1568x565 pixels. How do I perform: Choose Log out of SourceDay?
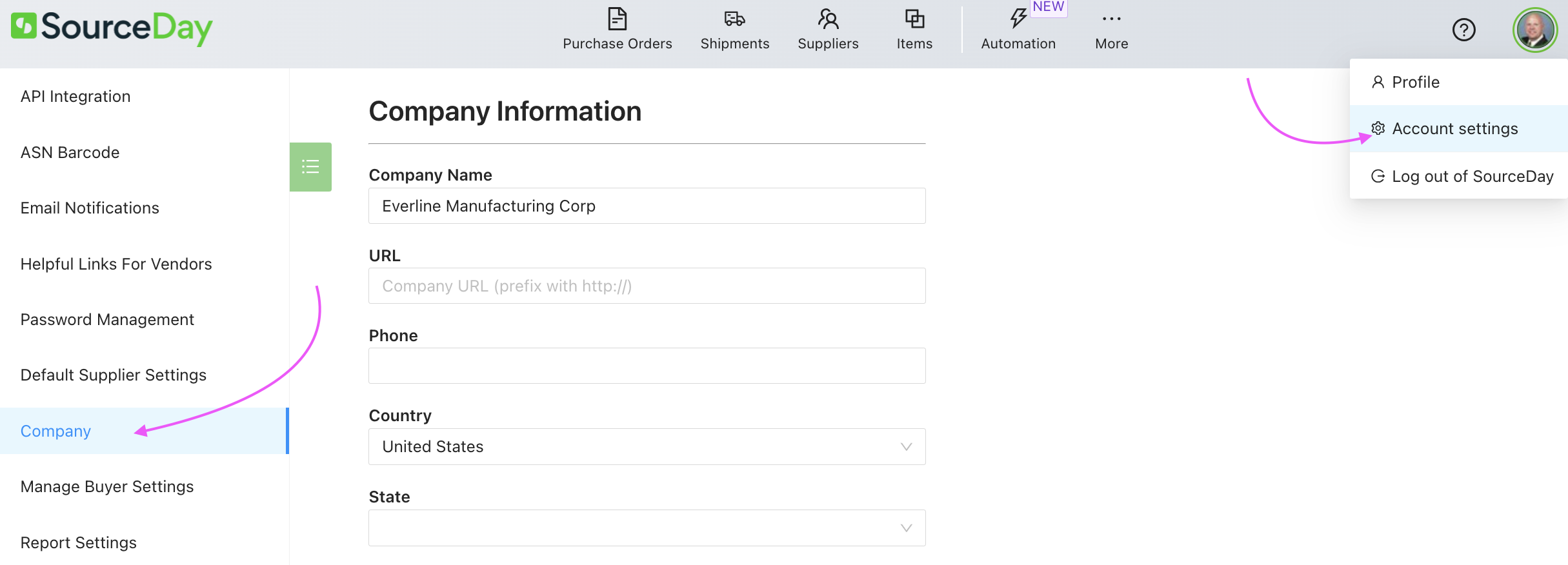[x=1459, y=176]
